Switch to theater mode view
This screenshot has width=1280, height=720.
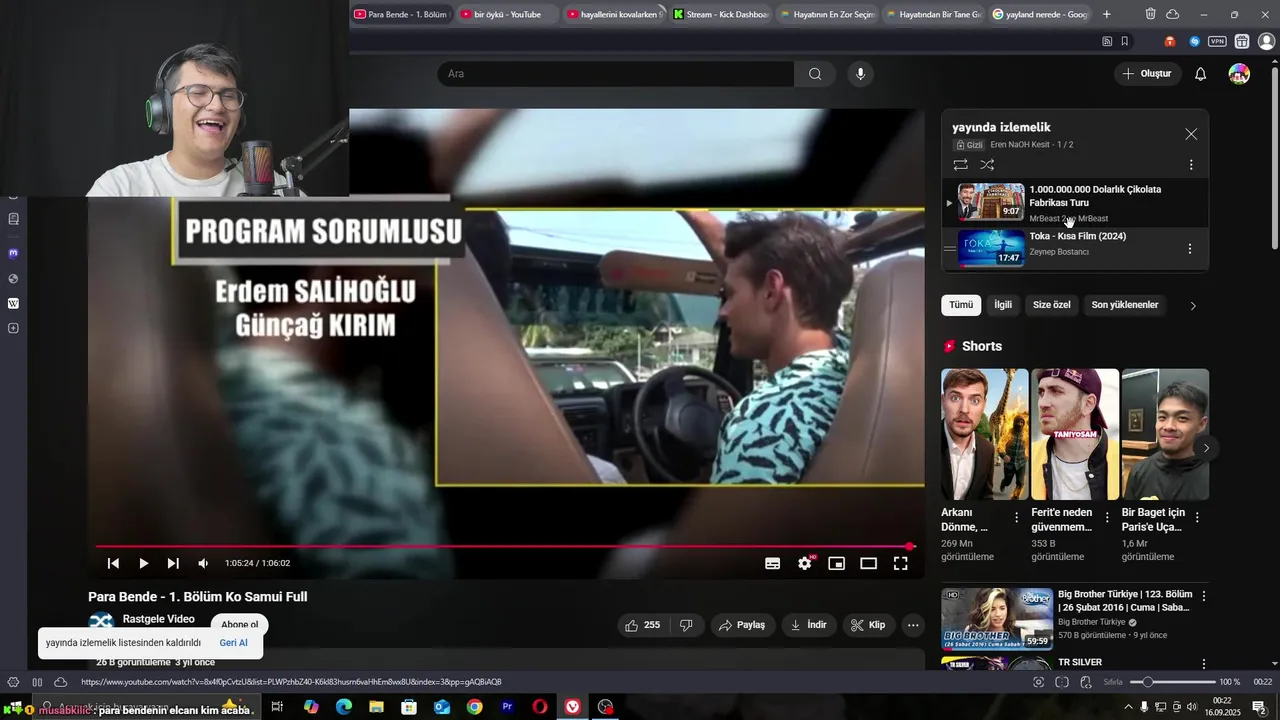(x=869, y=563)
